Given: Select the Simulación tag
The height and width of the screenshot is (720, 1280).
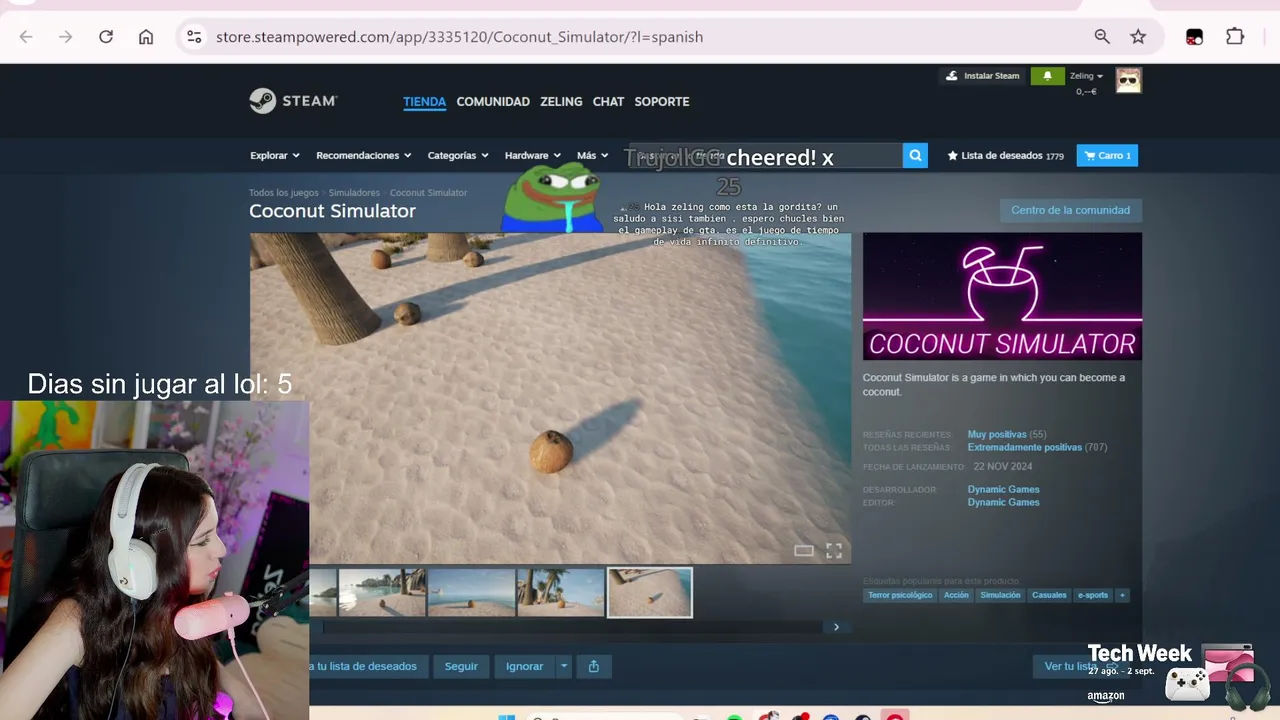Looking at the screenshot, I should (x=1000, y=595).
